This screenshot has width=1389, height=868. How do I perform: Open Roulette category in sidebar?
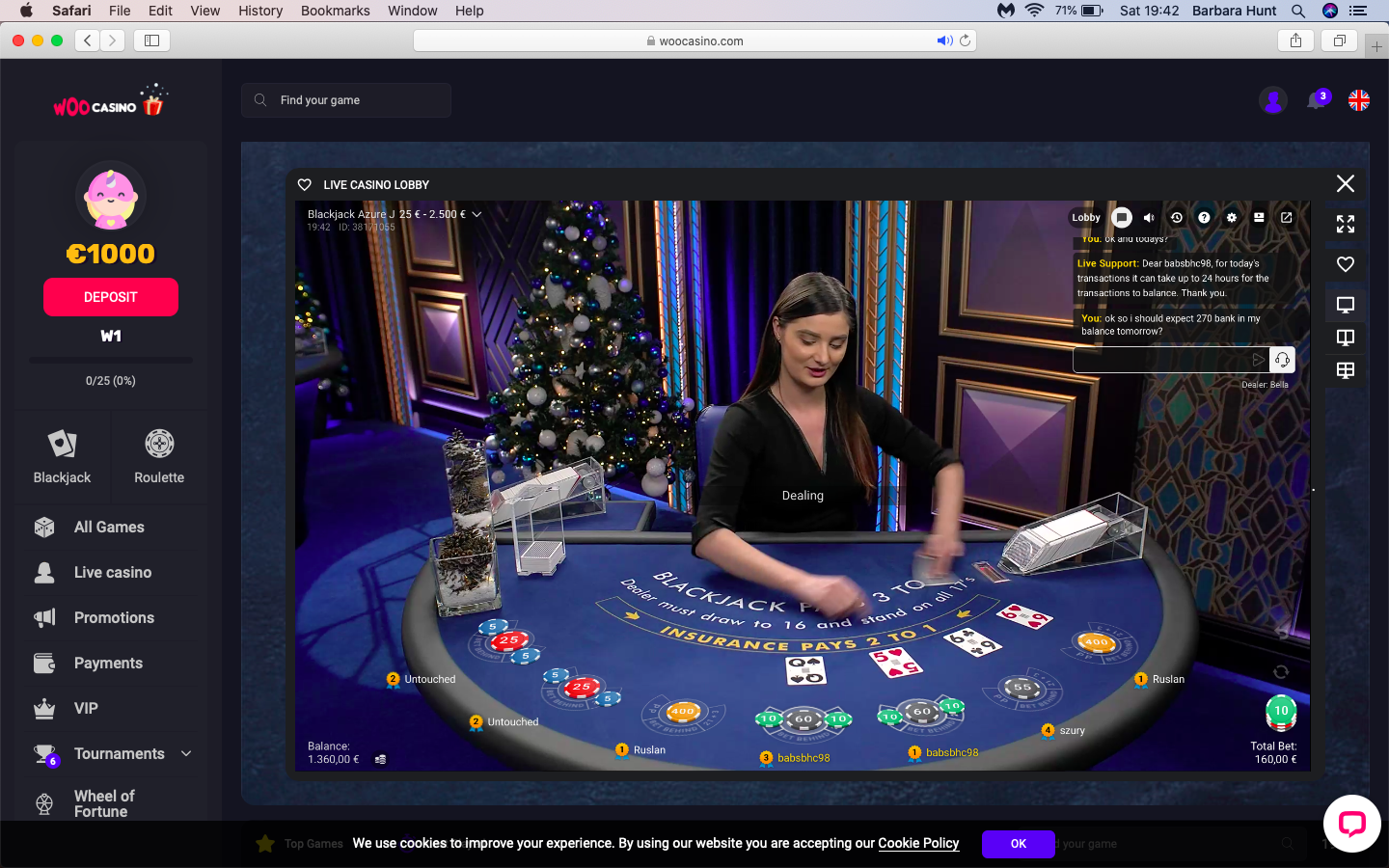159,457
